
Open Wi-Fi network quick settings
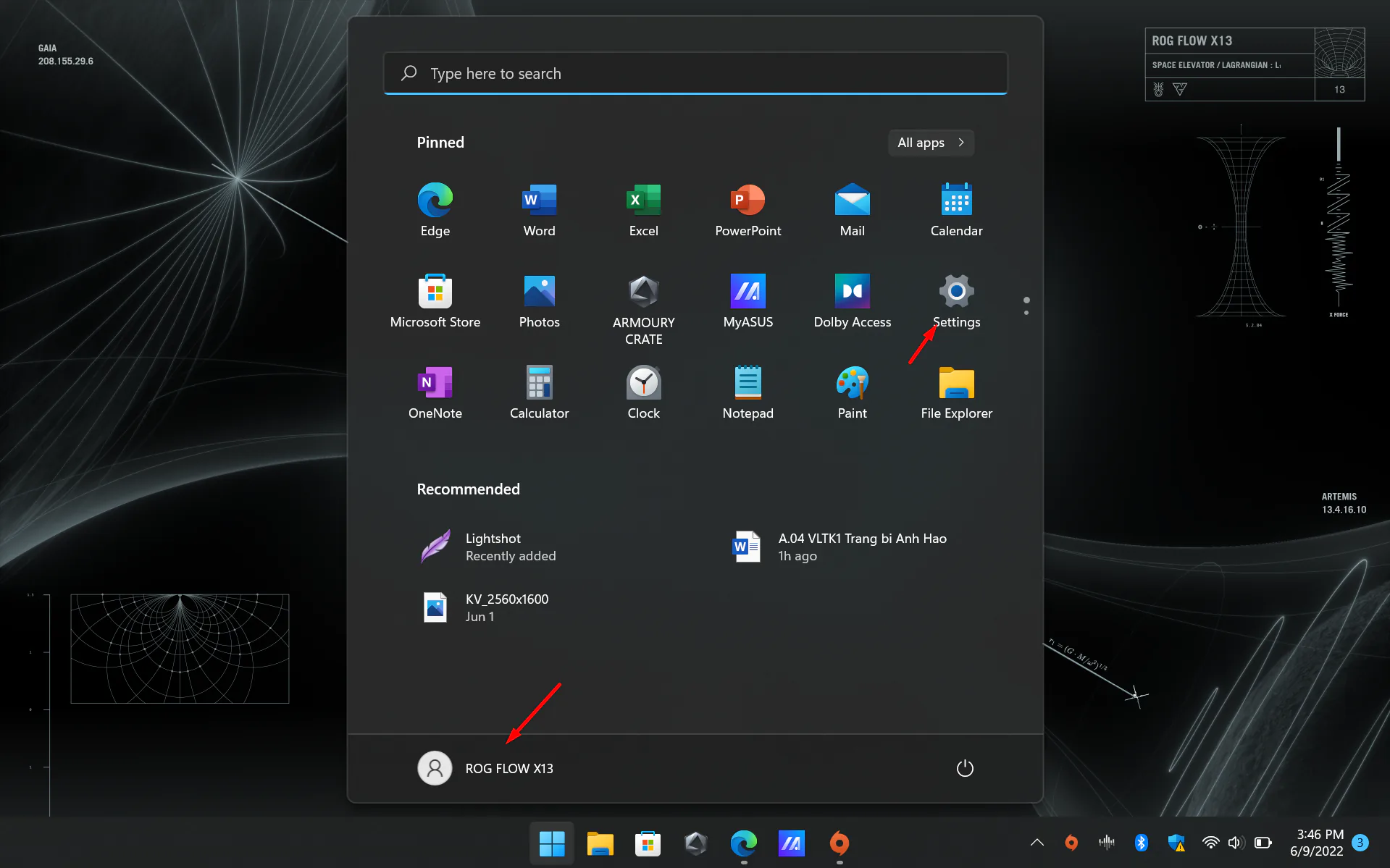1210,842
